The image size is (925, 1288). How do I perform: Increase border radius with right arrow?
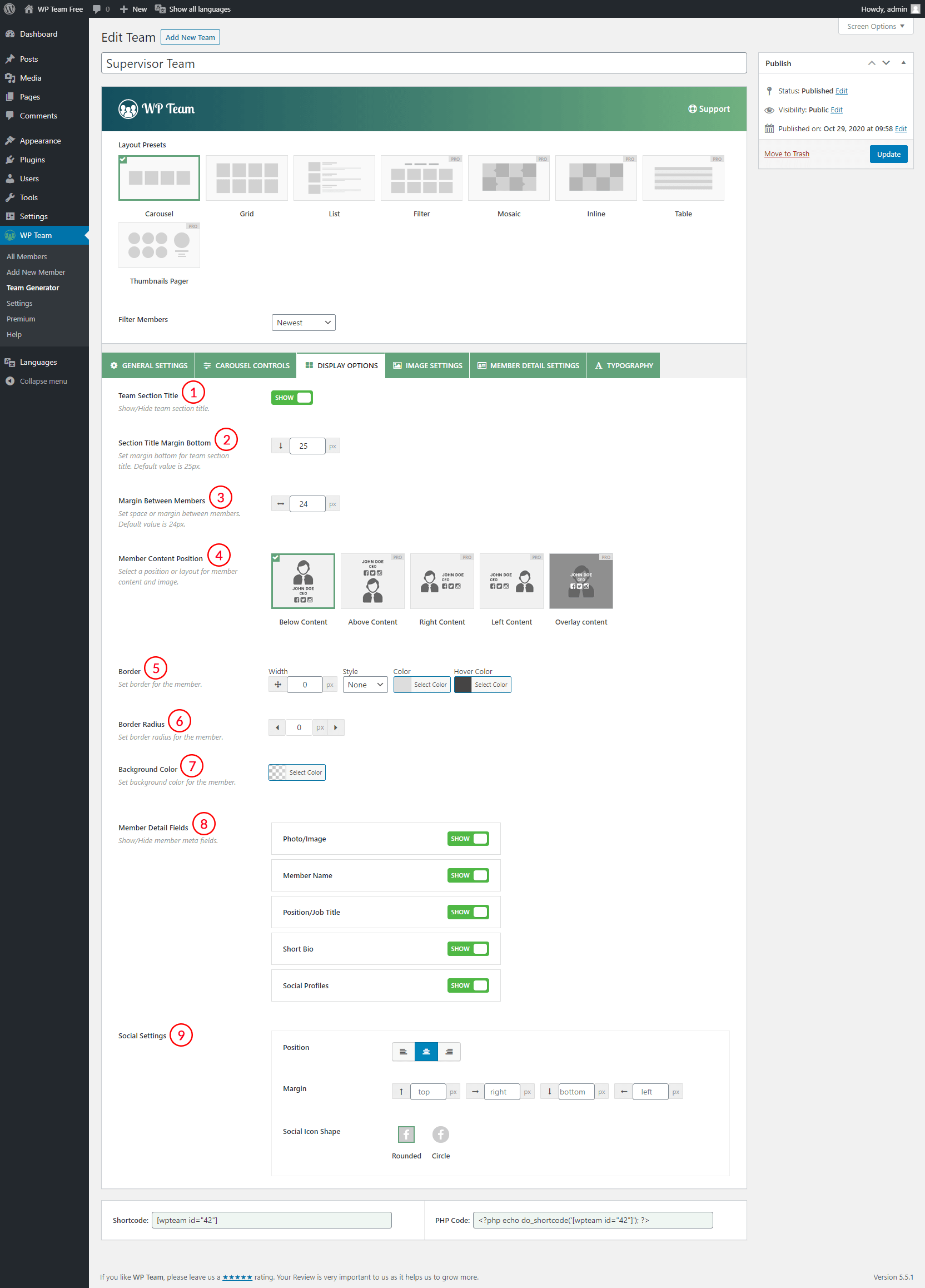point(336,727)
